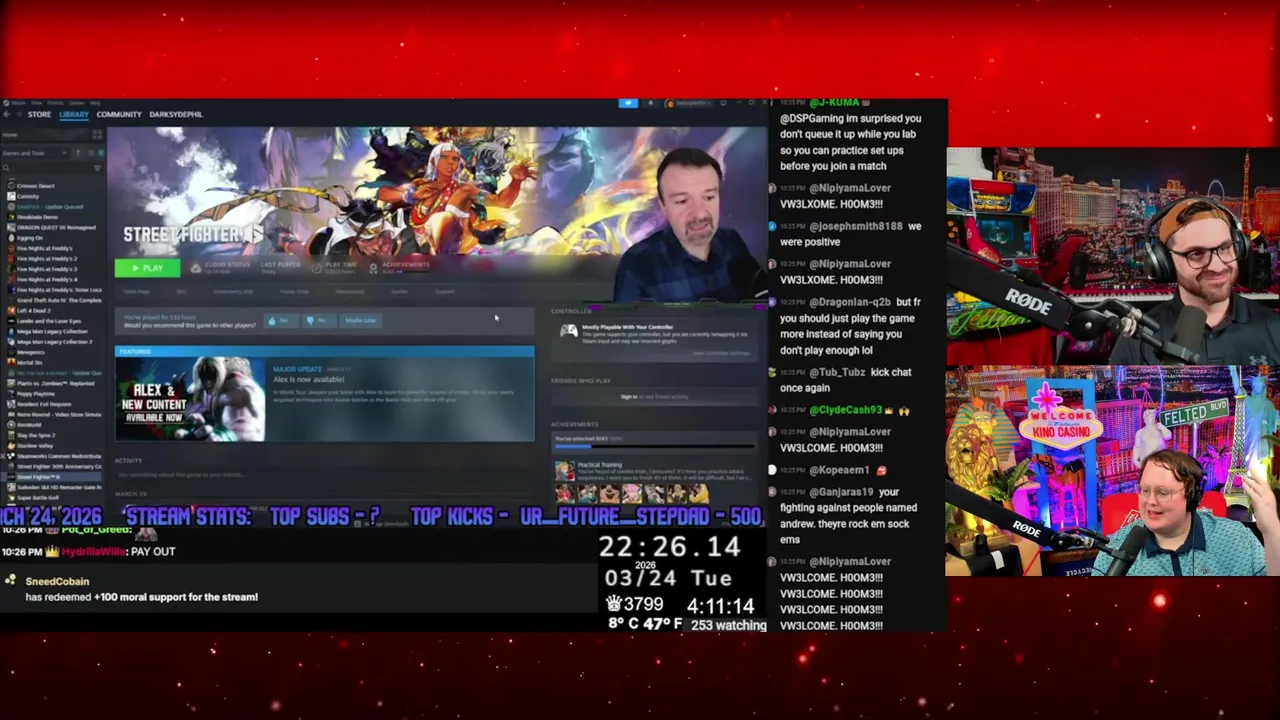
Task: Click the Achievements trophy icon near Play Time
Action: click(373, 268)
